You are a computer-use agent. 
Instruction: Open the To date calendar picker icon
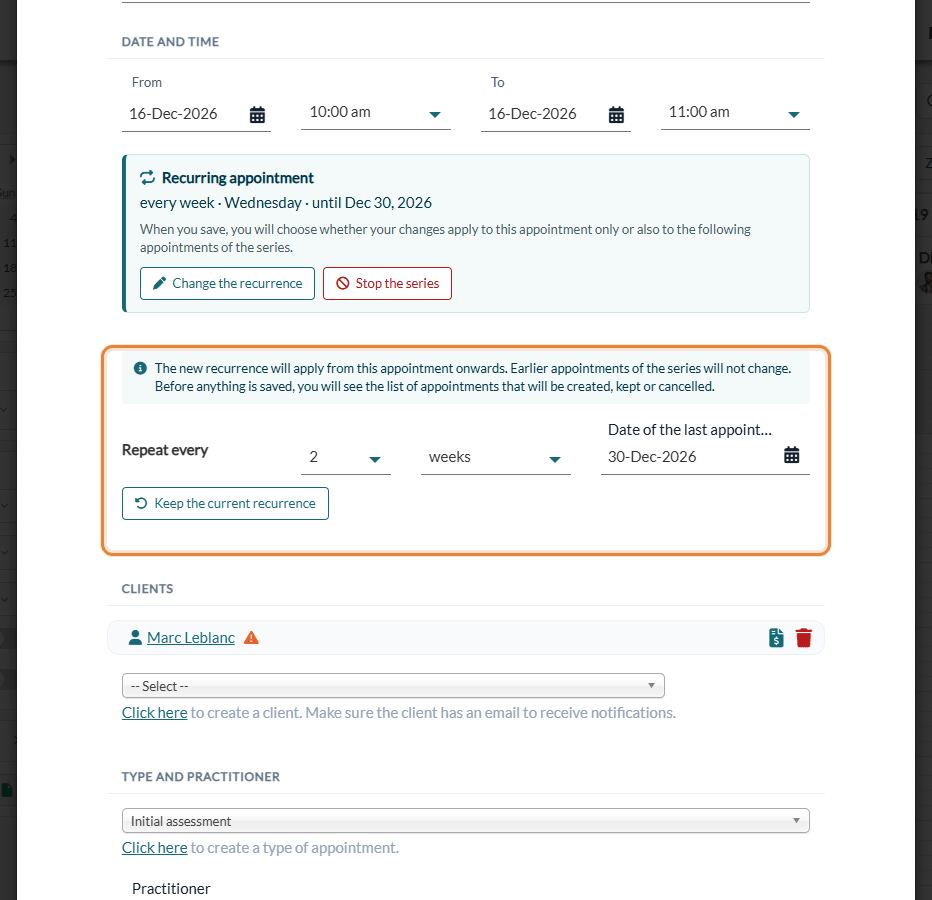point(616,115)
